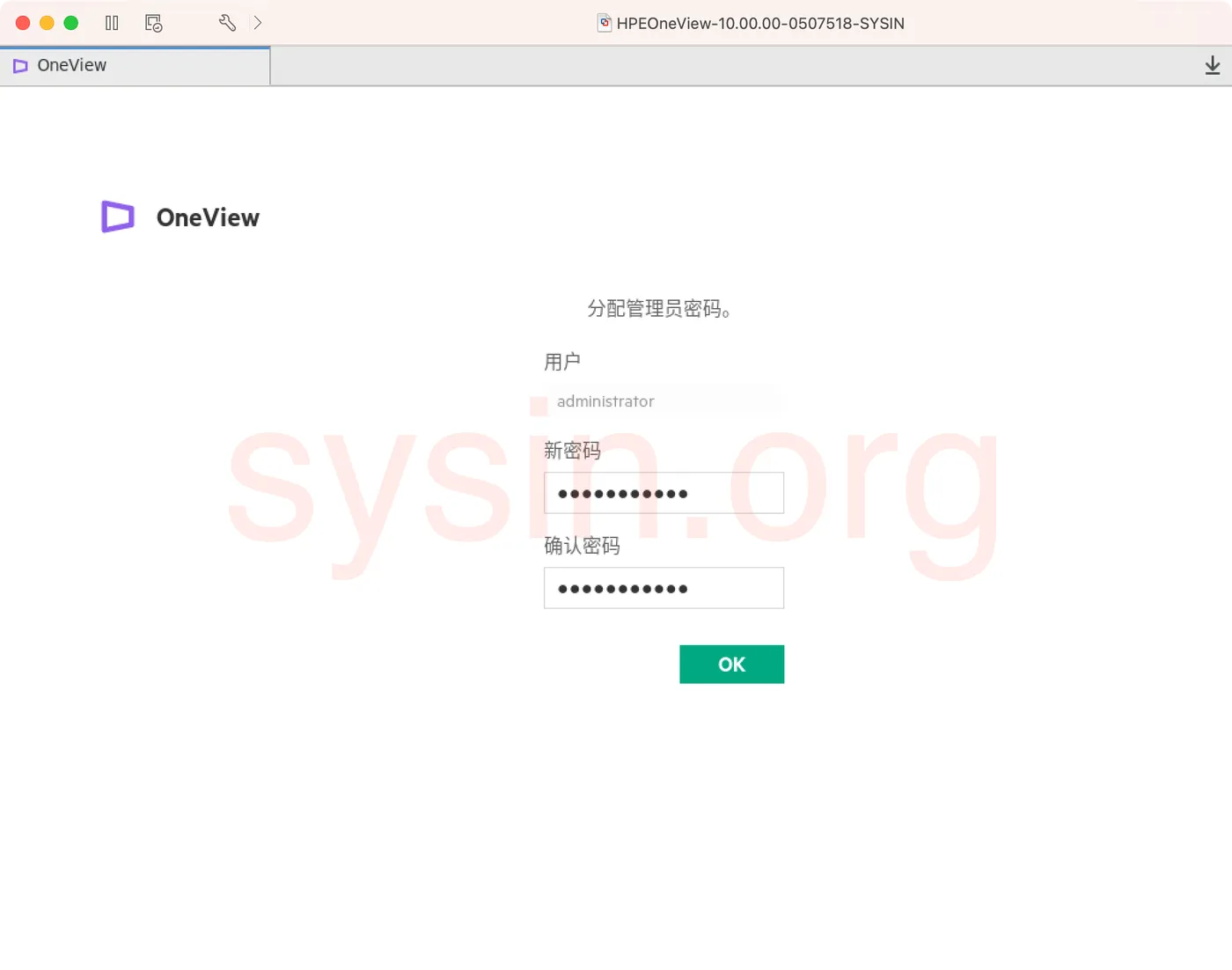Minimize the window with yellow button

click(48, 23)
